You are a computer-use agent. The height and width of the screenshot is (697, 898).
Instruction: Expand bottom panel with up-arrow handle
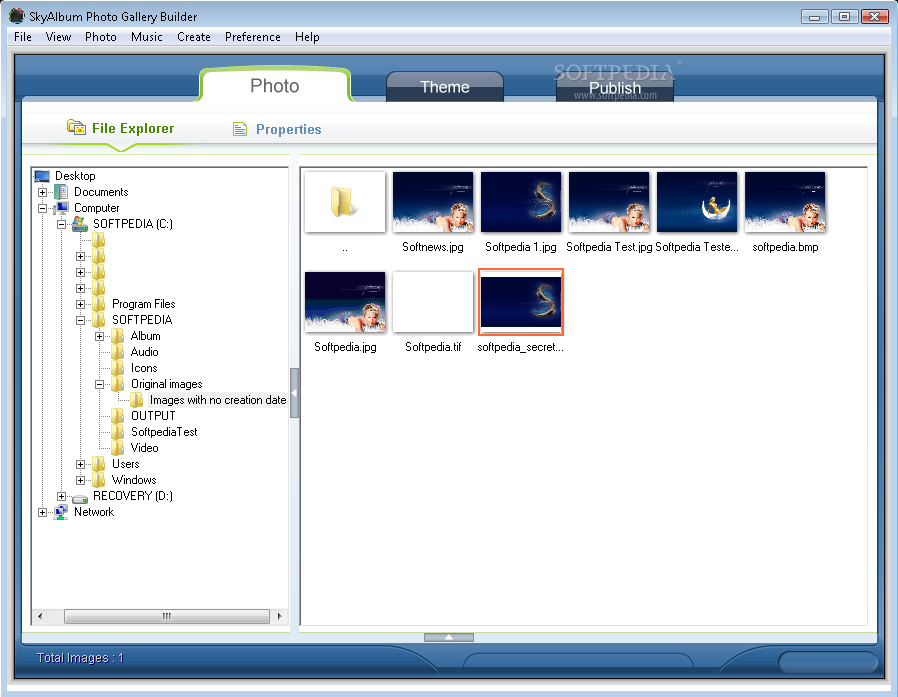pos(448,637)
